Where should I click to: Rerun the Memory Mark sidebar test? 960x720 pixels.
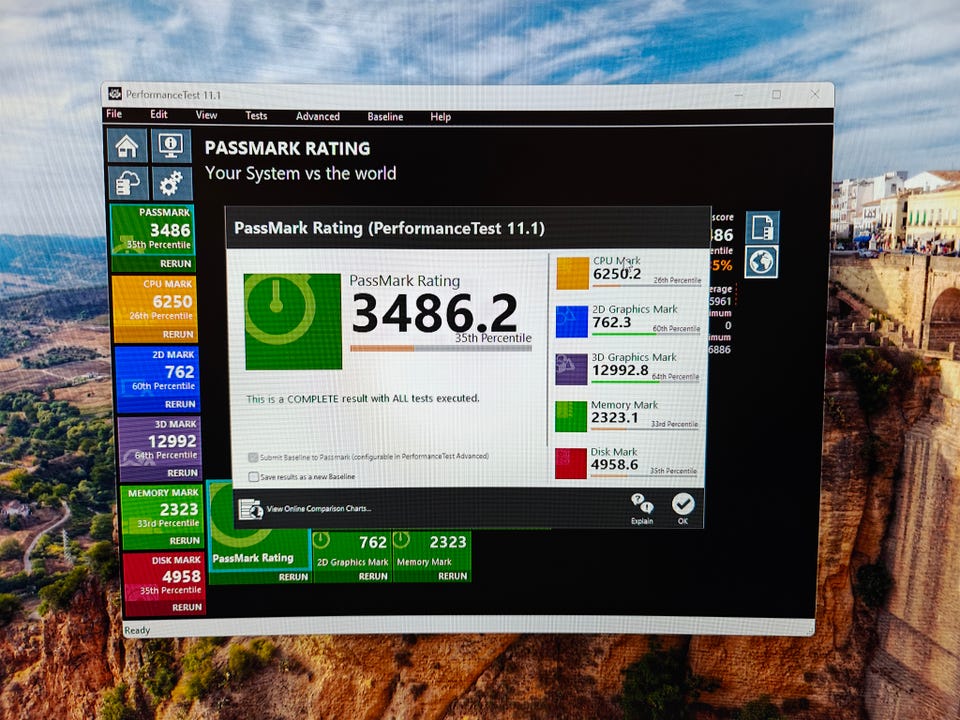coord(184,541)
